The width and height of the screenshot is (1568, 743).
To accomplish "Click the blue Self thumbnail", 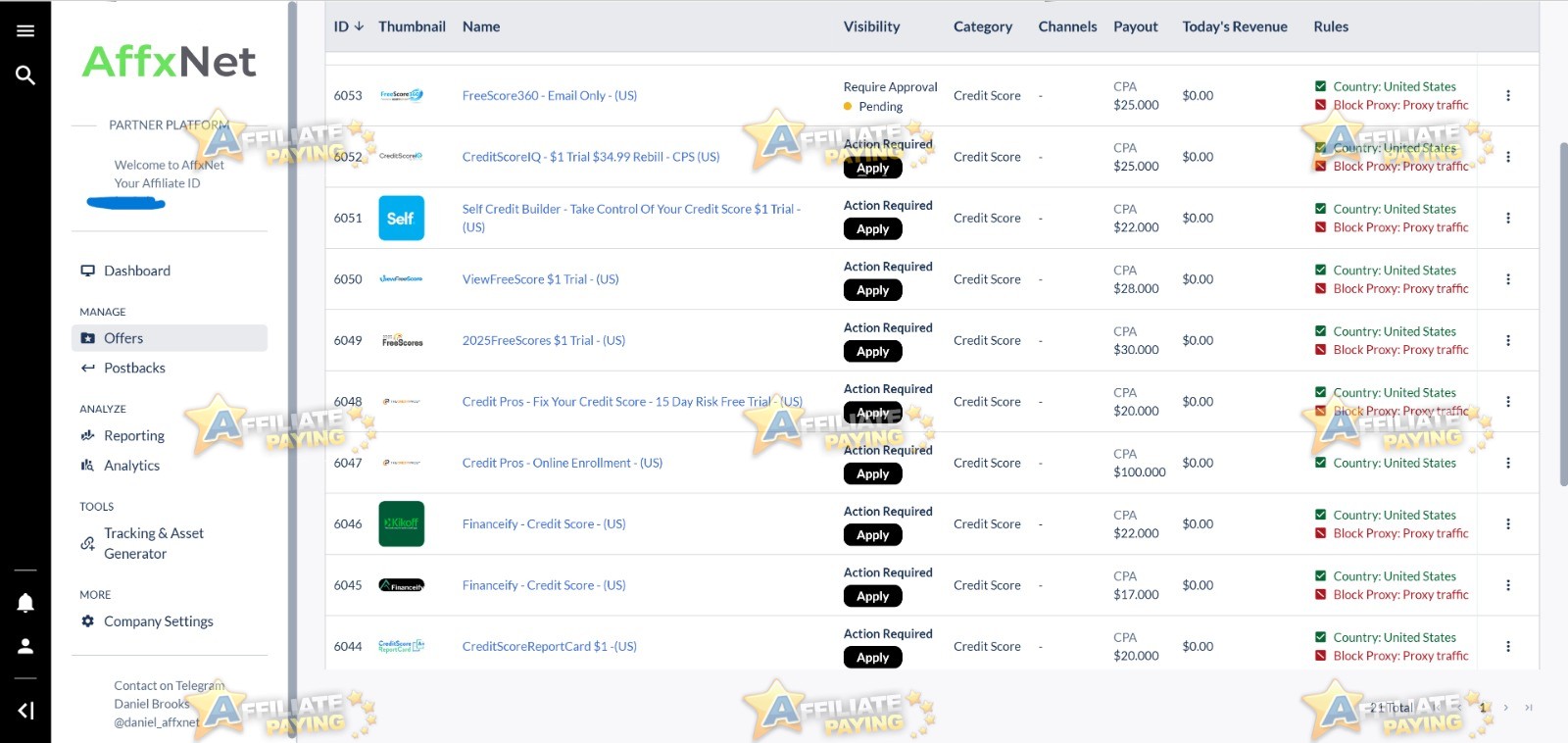I will click(402, 218).
